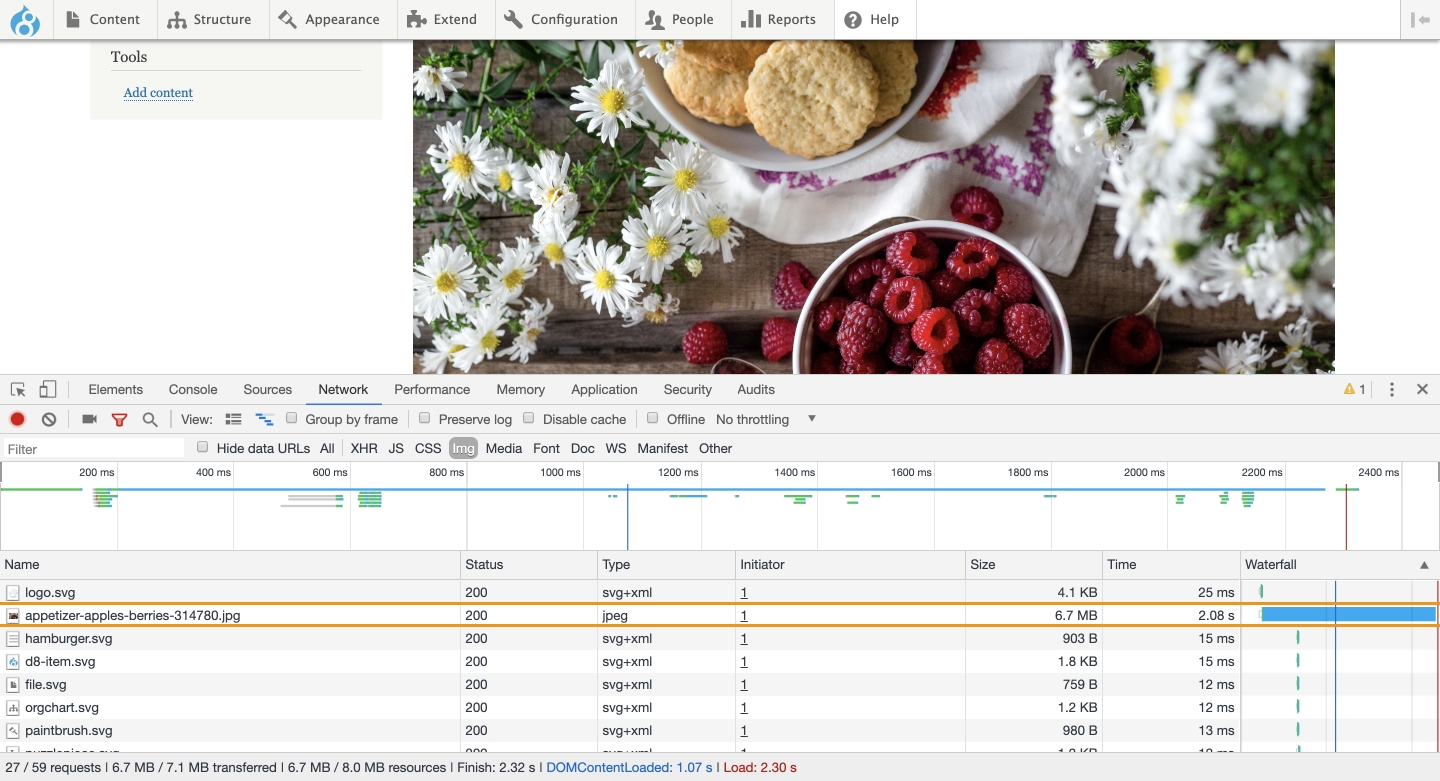
Task: Clear the network log
Action: coord(49,419)
